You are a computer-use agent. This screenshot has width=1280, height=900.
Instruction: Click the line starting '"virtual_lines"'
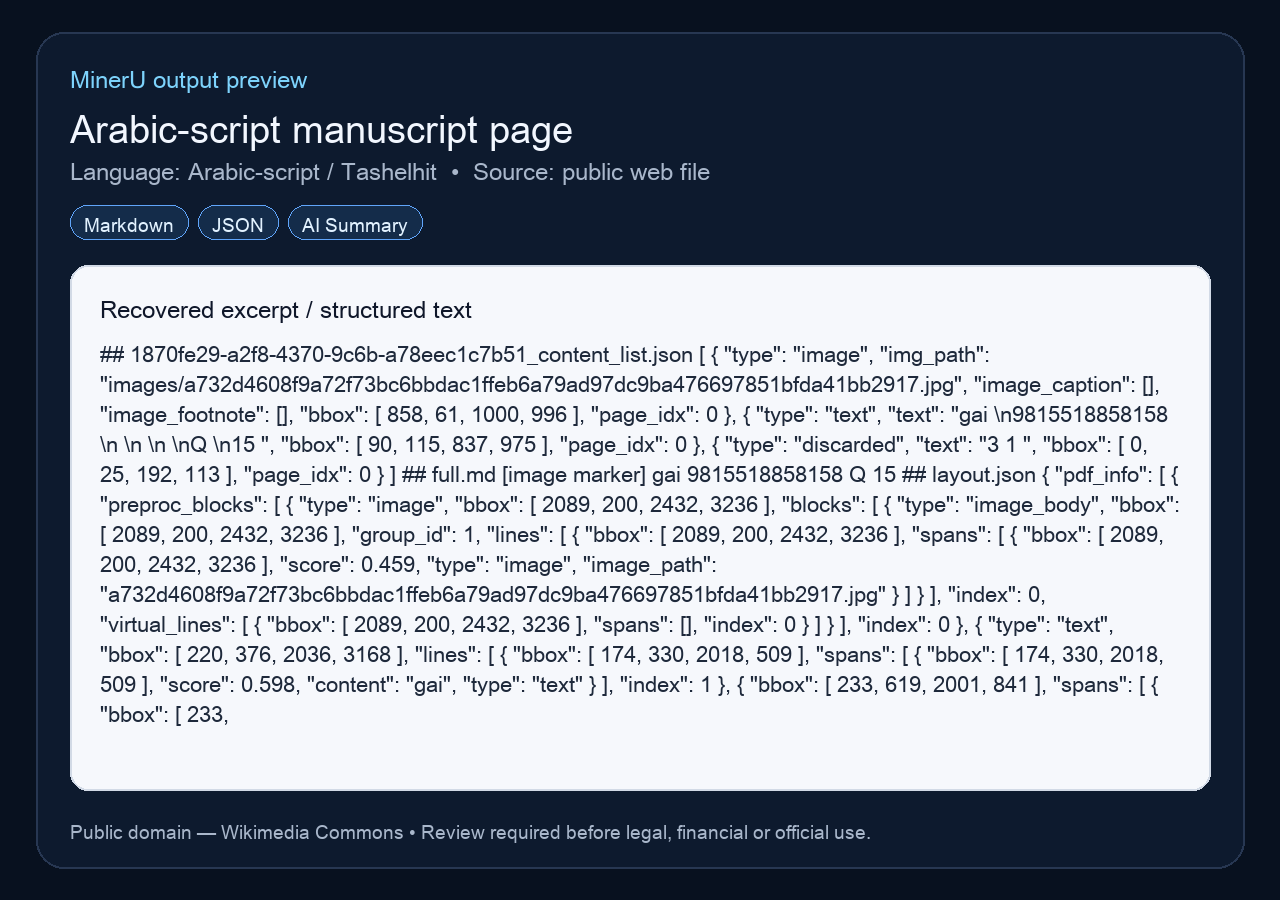[x=608, y=625]
